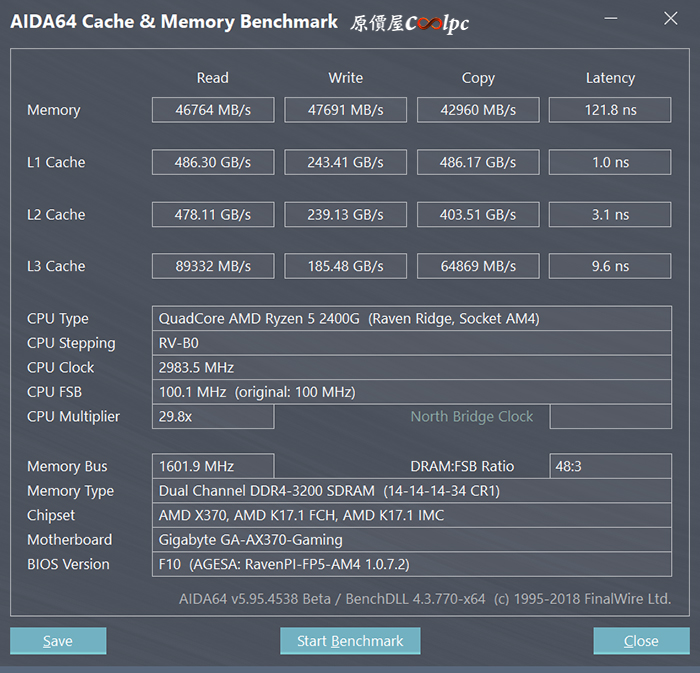The image size is (700, 673).
Task: Click L2 Cache Copy 403.51 GB/s
Action: 478,215
